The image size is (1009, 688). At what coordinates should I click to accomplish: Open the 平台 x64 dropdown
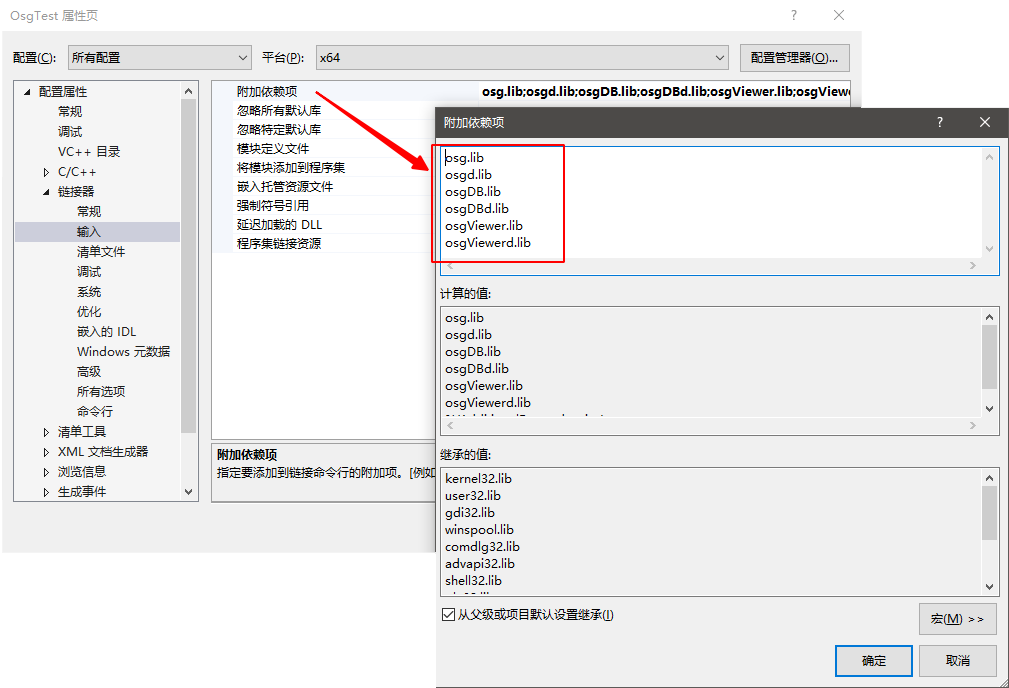coord(521,58)
